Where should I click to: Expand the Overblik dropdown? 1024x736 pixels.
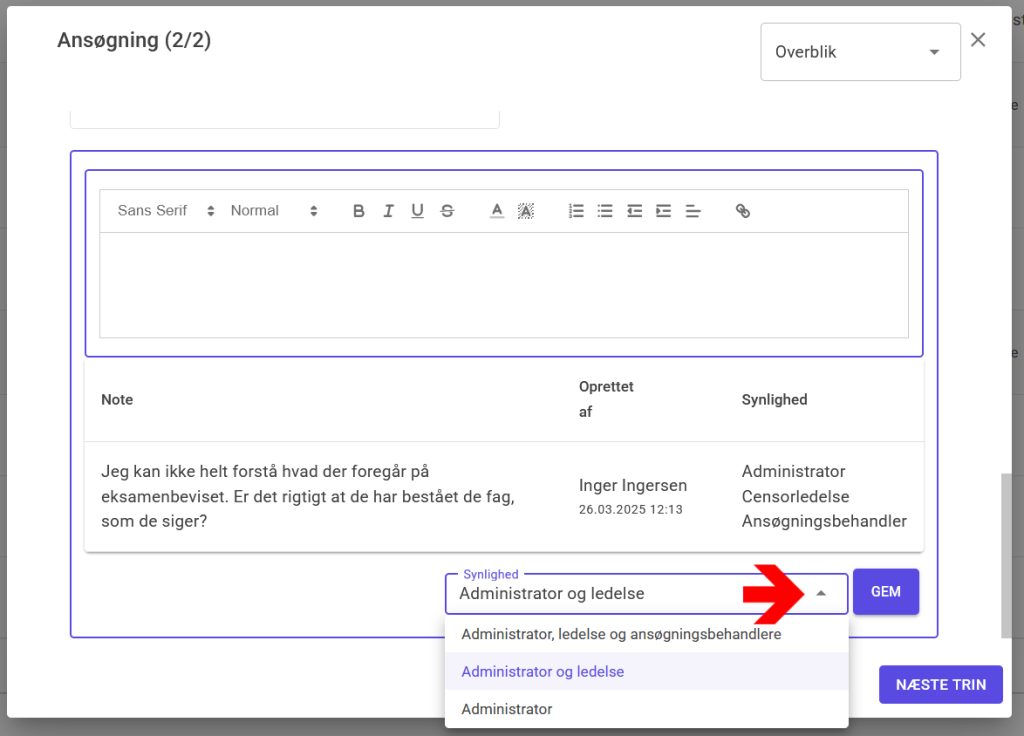[860, 52]
